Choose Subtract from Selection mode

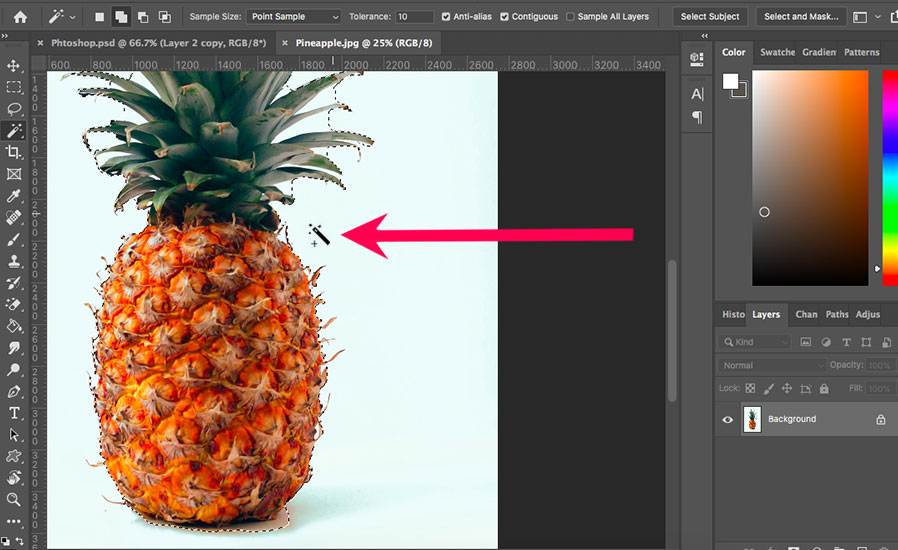[143, 17]
